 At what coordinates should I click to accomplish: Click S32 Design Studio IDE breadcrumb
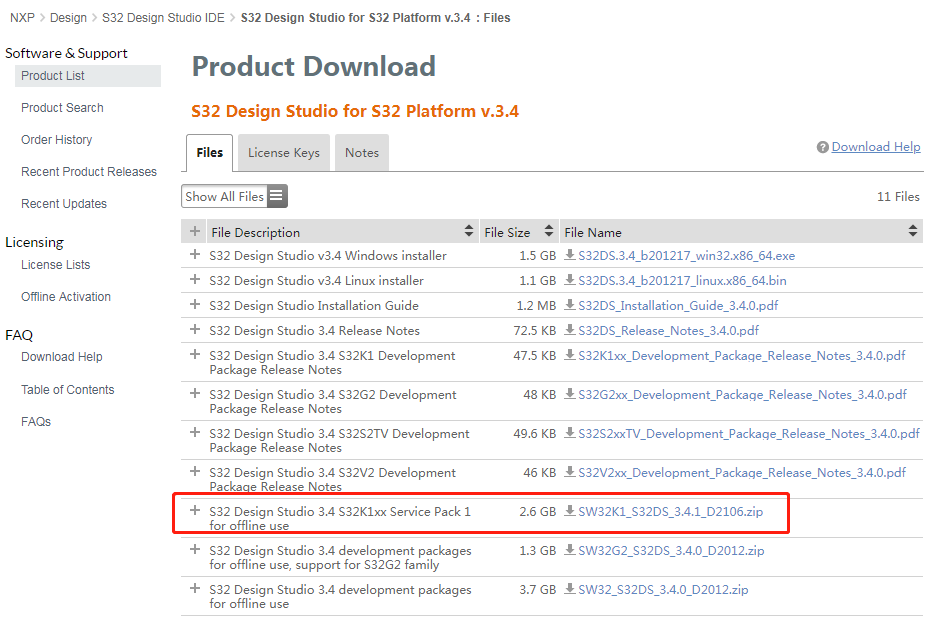(x=163, y=18)
